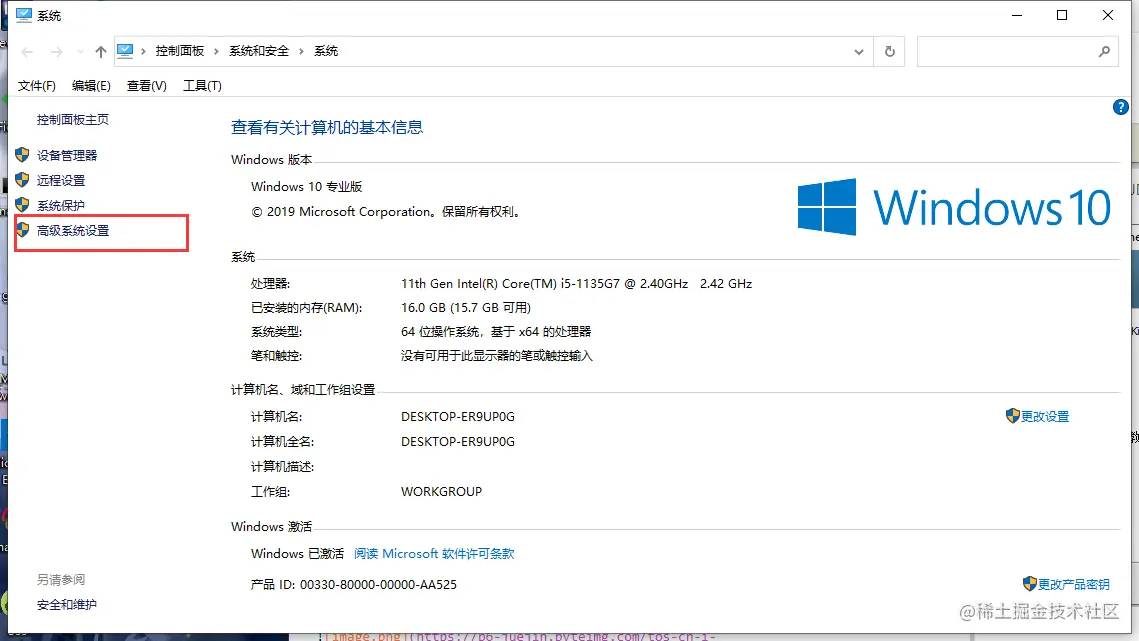Open 阅读 Microsoft 软件许可条款 link

(x=434, y=554)
